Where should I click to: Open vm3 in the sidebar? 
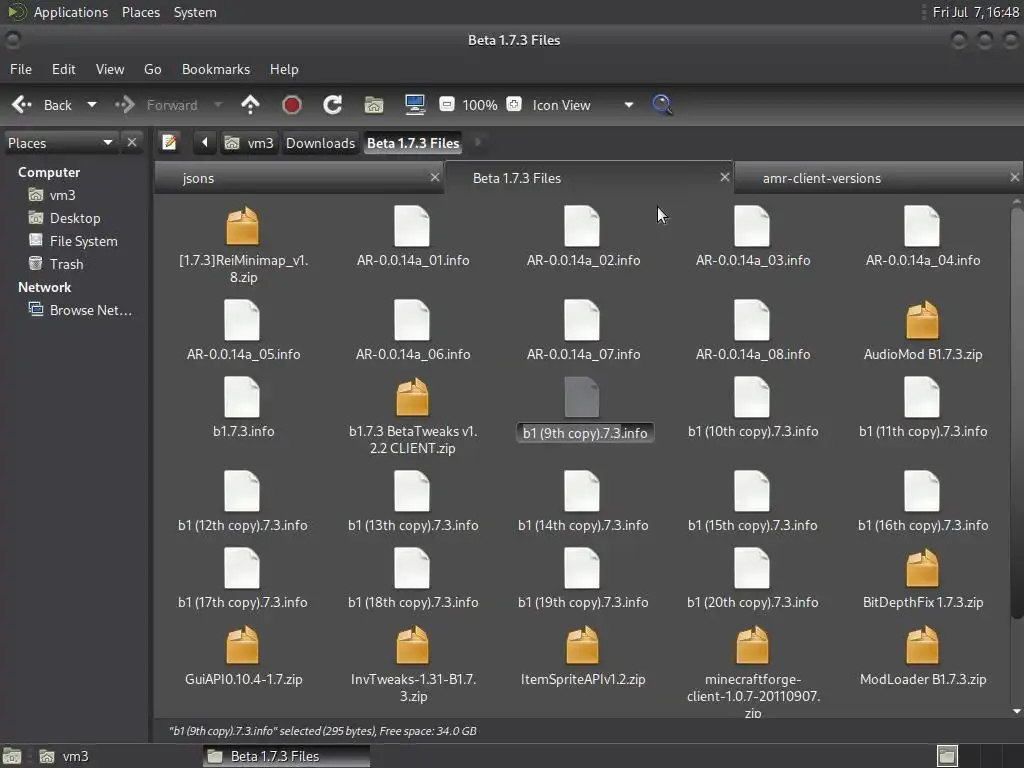tap(62, 195)
